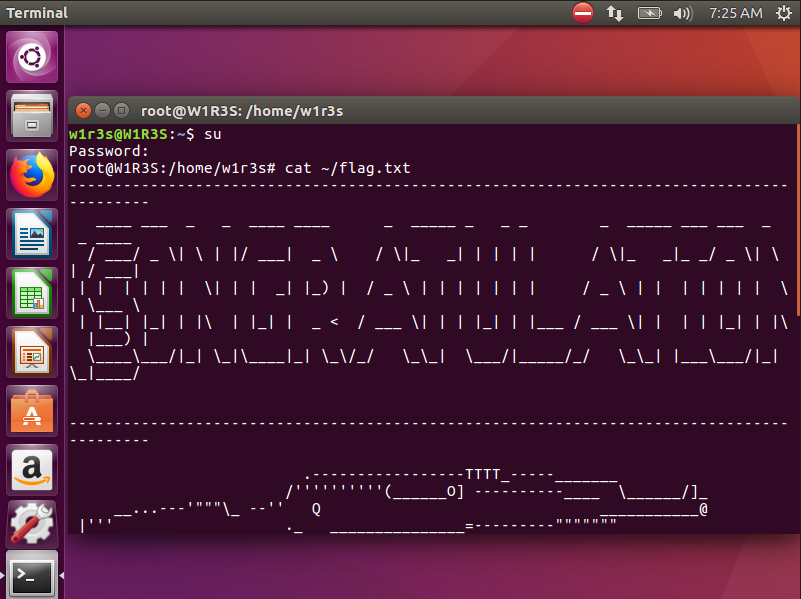Open LibreOffice Calc spreadsheet app
Image resolution: width=801 pixels, height=599 pixels.
32,292
